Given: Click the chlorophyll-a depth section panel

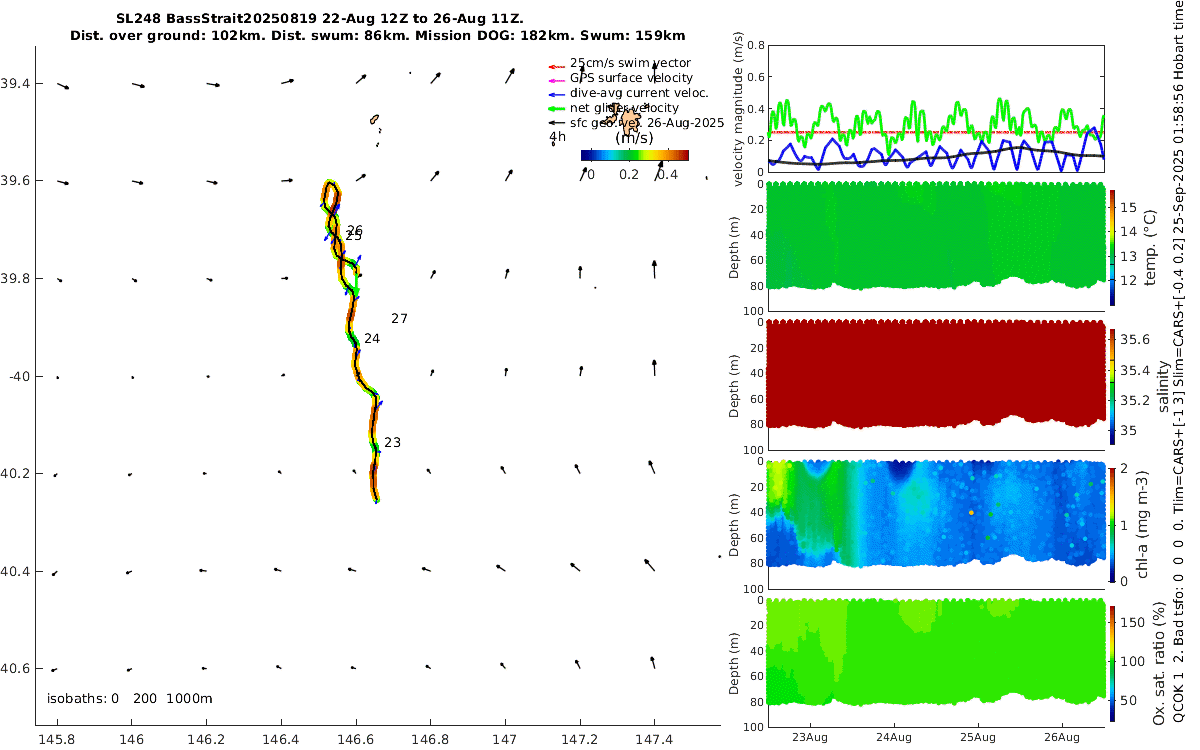Looking at the screenshot, I should tap(936, 522).
